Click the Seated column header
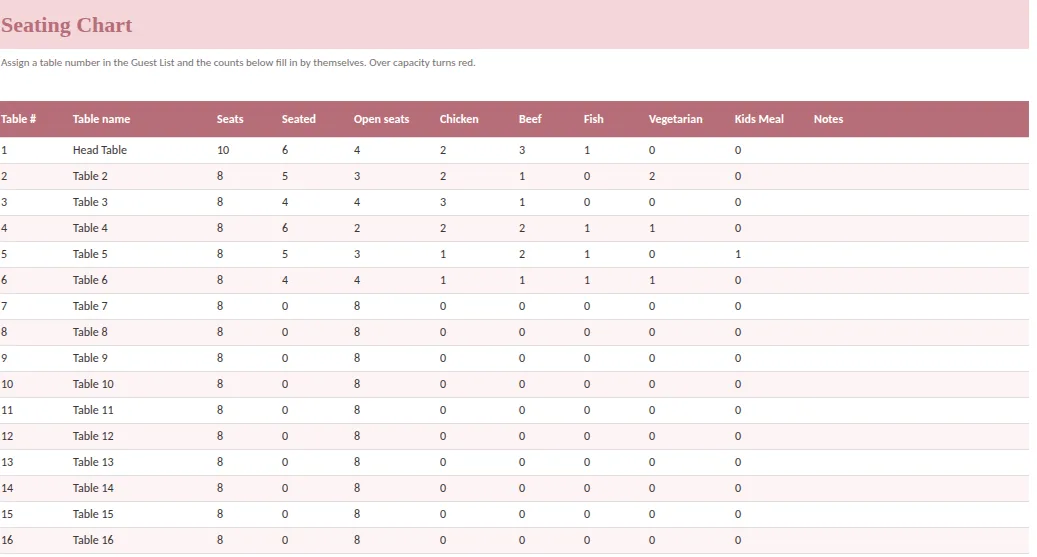 298,119
